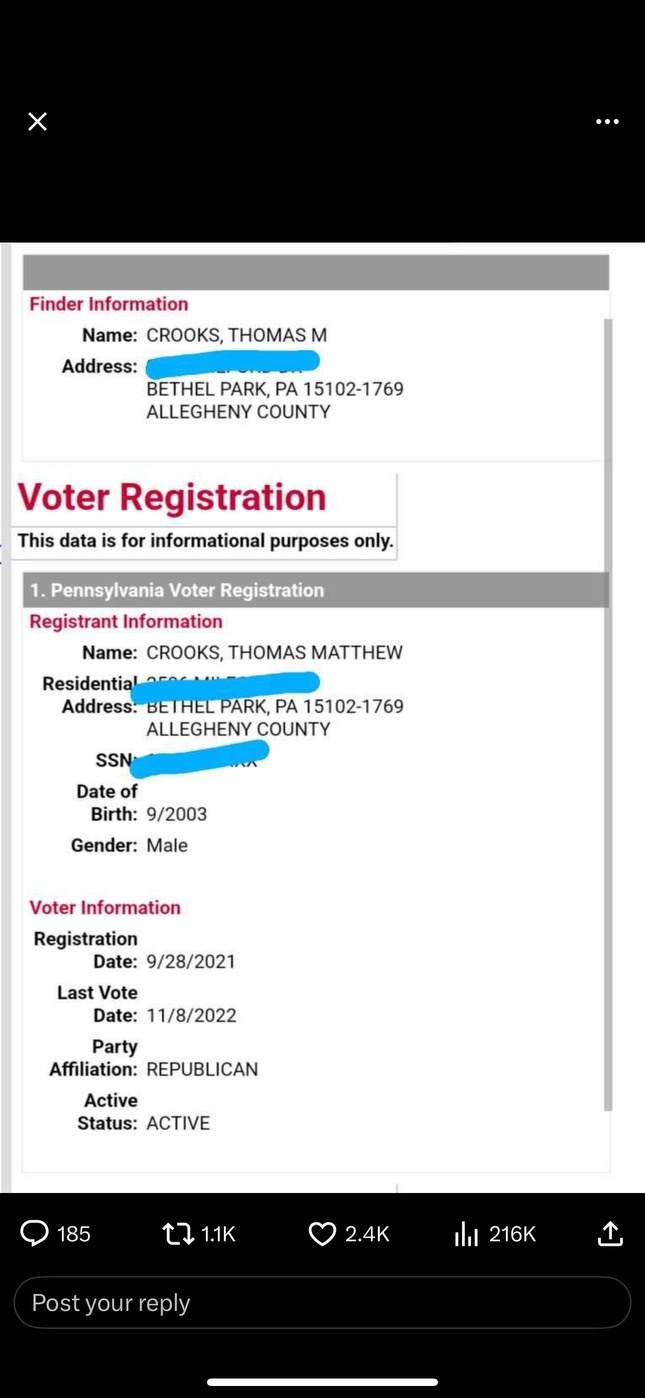This screenshot has width=645, height=1398.
Task: Tap the share upload icon
Action: pos(610,1234)
